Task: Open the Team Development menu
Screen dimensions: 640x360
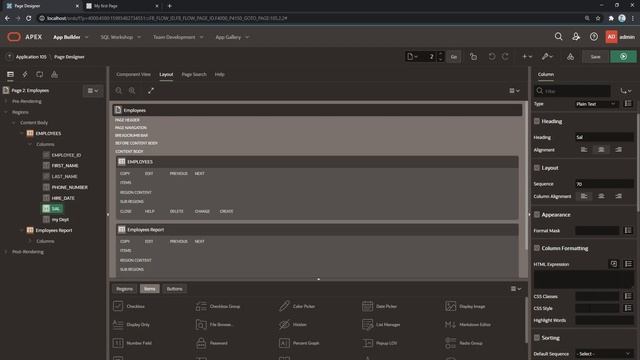Action: point(178,37)
